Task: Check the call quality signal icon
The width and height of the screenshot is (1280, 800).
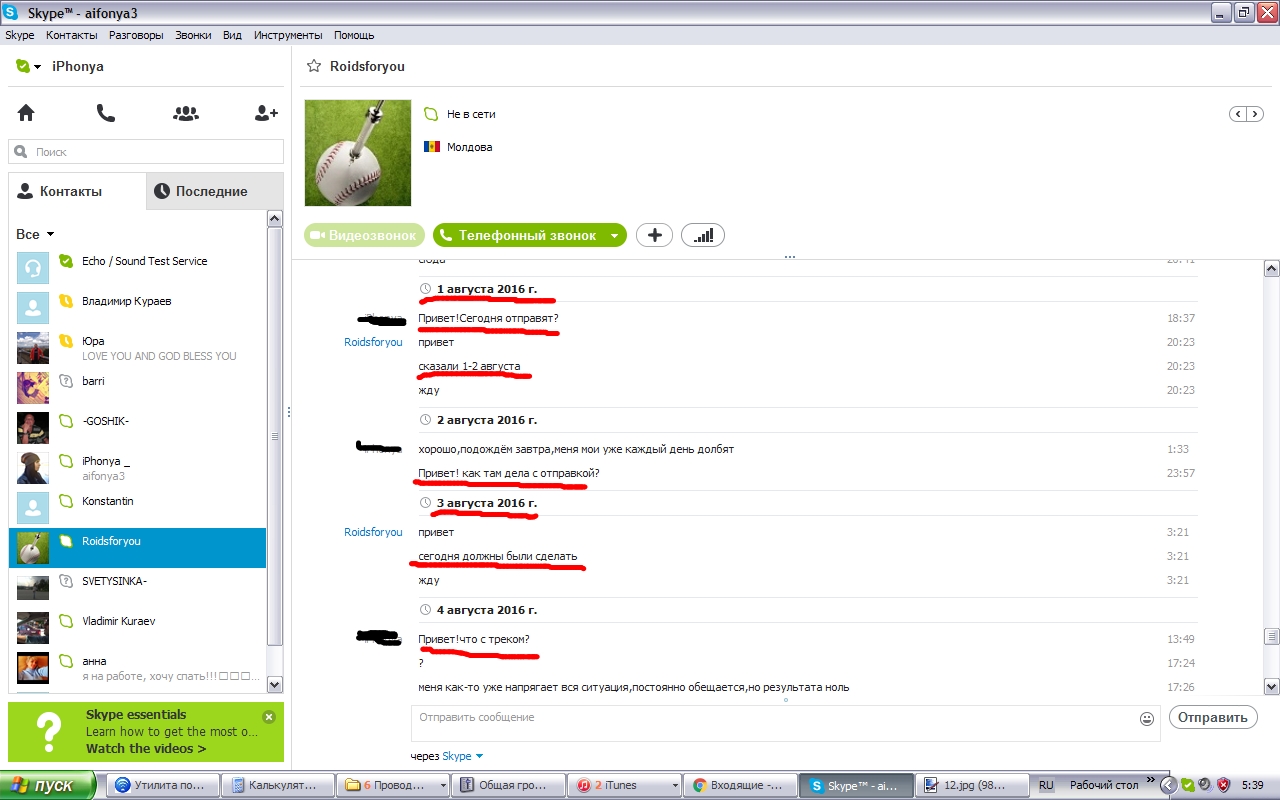Action: [x=703, y=235]
